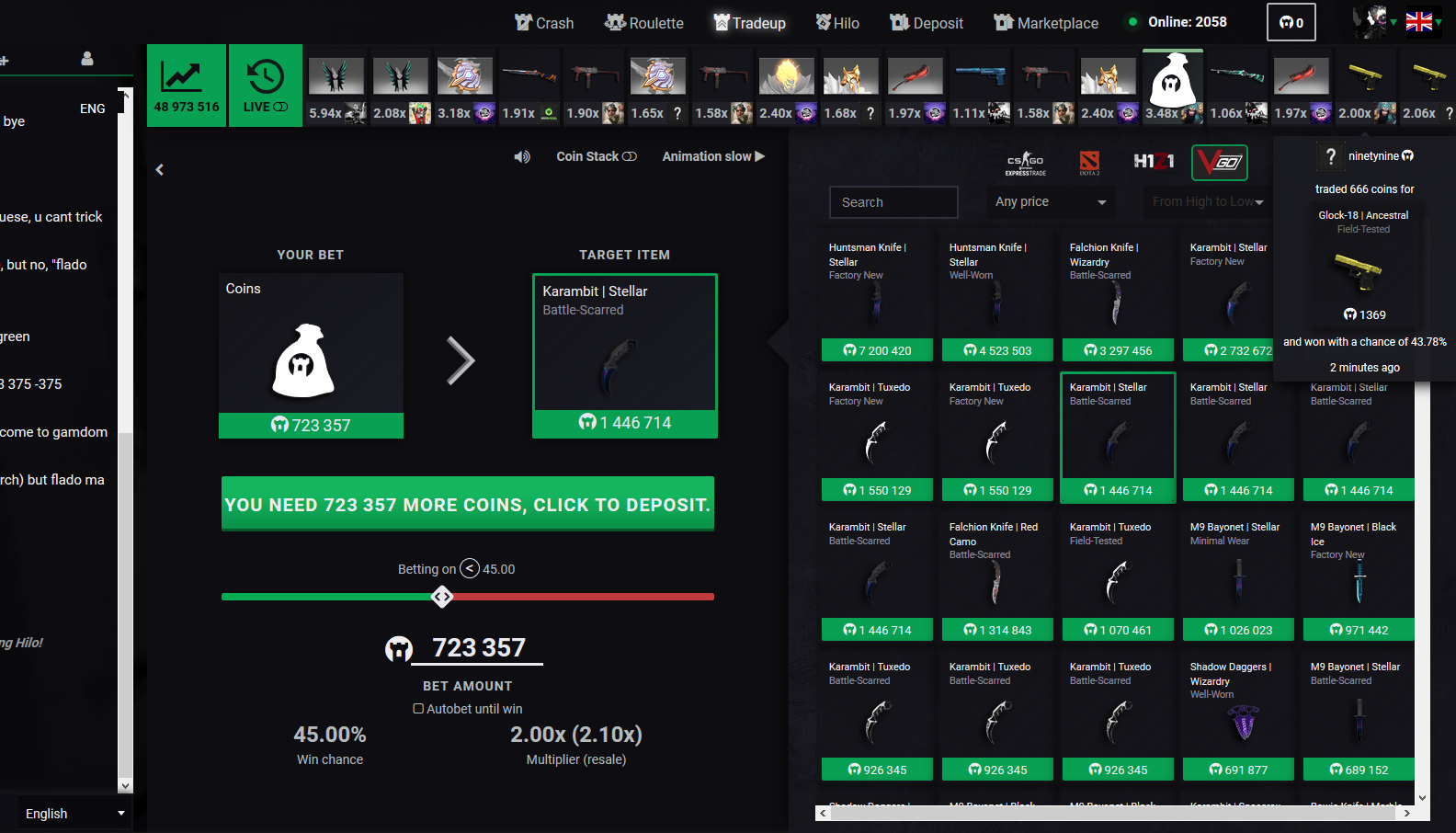Click the large right arrow between bet and target
The width and height of the screenshot is (1456, 833).
461,360
